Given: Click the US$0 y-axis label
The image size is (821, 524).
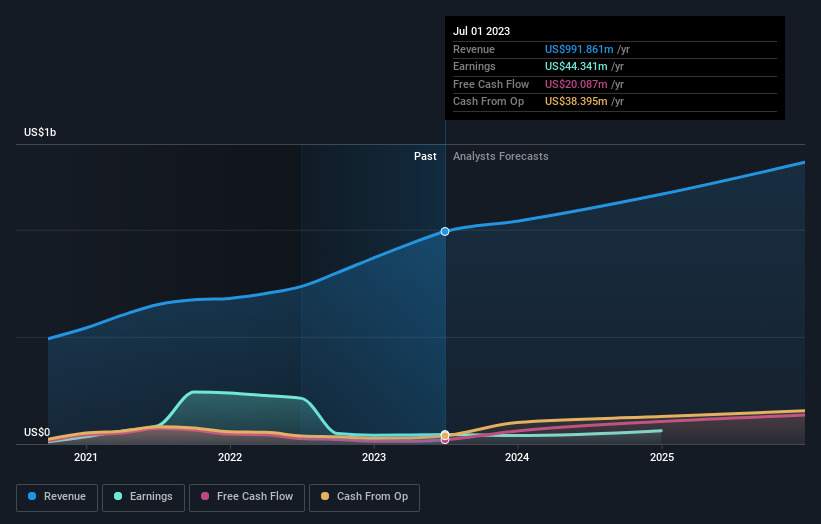Looking at the screenshot, I should 37,432.
